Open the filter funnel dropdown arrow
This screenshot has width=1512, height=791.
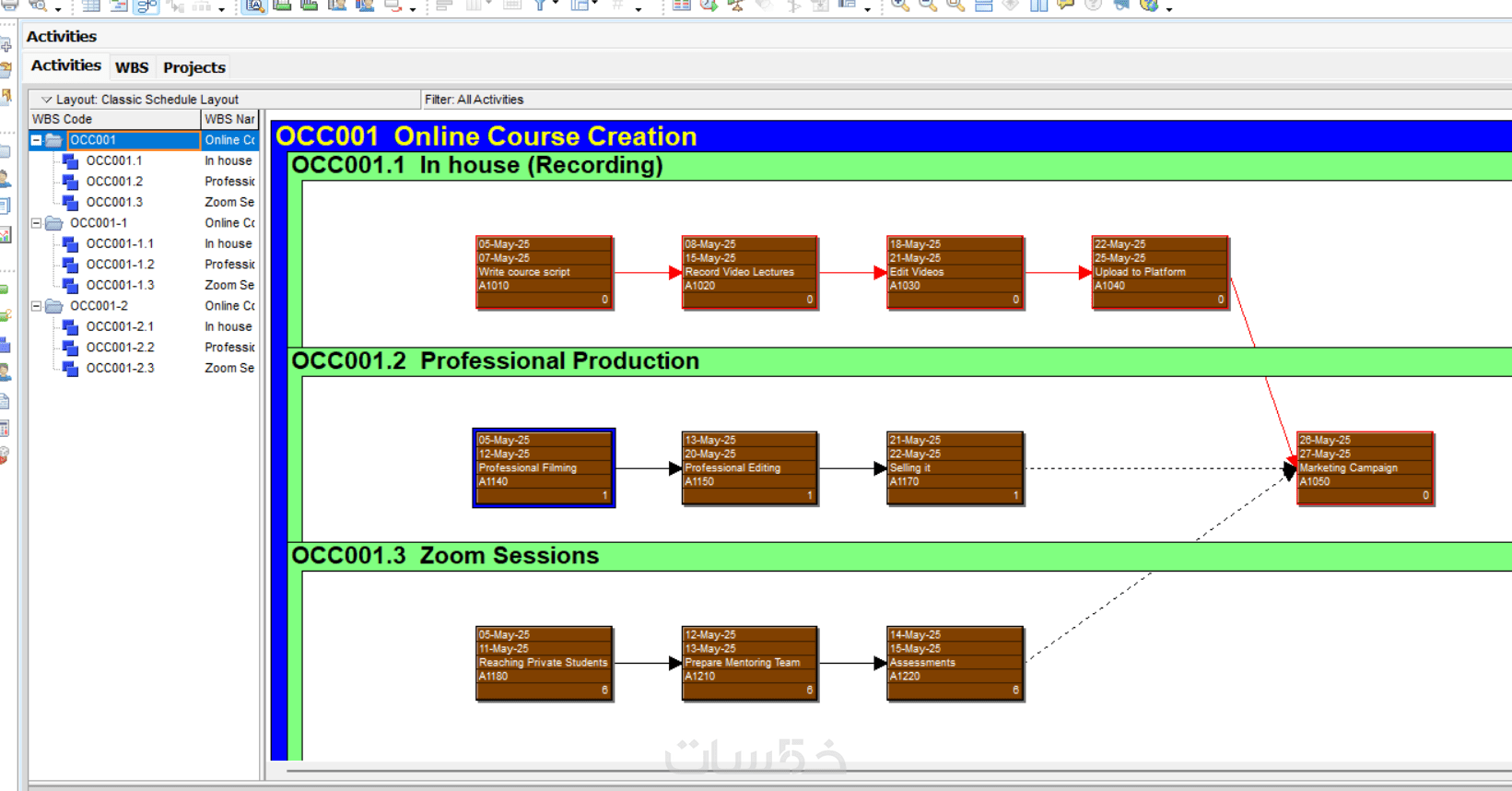(556, 5)
